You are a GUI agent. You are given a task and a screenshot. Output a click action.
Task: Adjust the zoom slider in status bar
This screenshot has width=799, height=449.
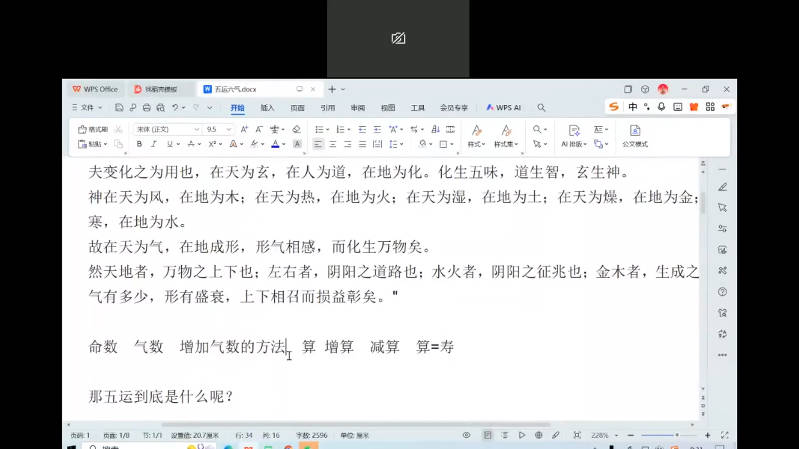[661, 435]
